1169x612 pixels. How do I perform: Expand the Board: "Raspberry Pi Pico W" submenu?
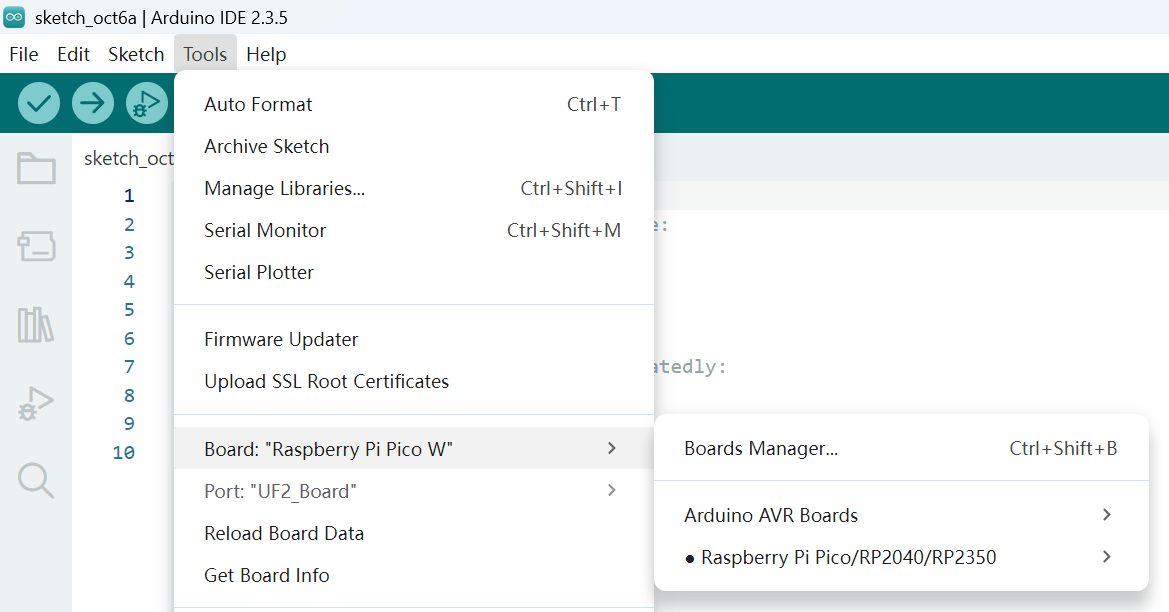(414, 448)
